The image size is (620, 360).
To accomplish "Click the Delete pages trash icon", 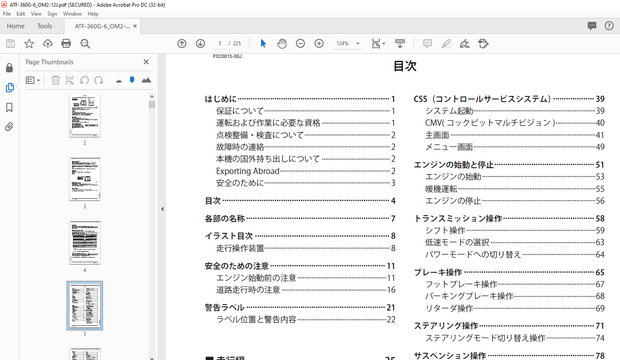I will click(56, 80).
